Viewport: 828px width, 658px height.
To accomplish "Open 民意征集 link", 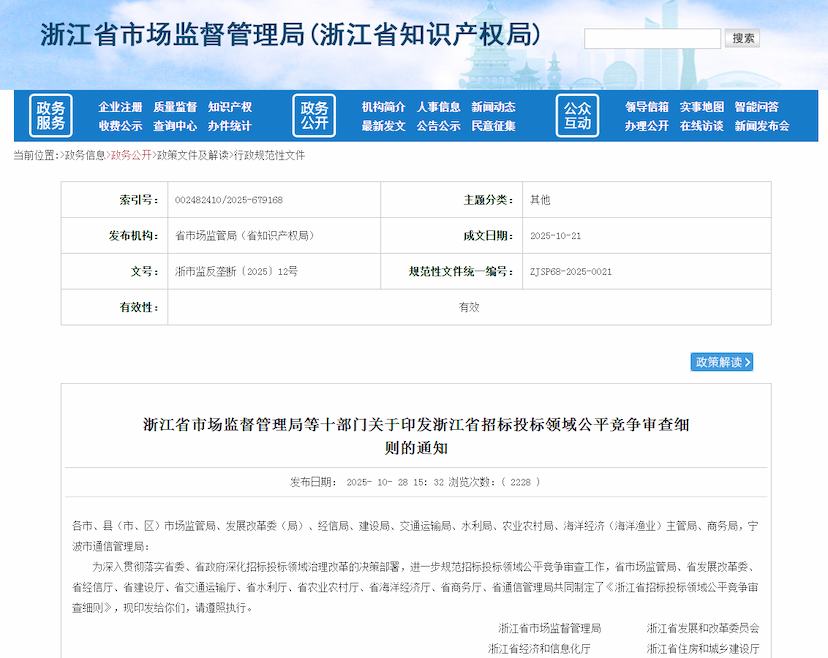I will 495,127.
